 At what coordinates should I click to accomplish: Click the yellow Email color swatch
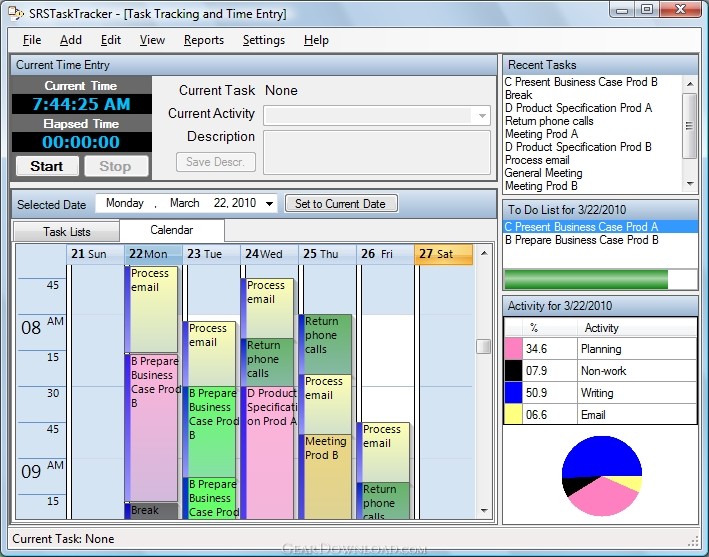(x=513, y=414)
